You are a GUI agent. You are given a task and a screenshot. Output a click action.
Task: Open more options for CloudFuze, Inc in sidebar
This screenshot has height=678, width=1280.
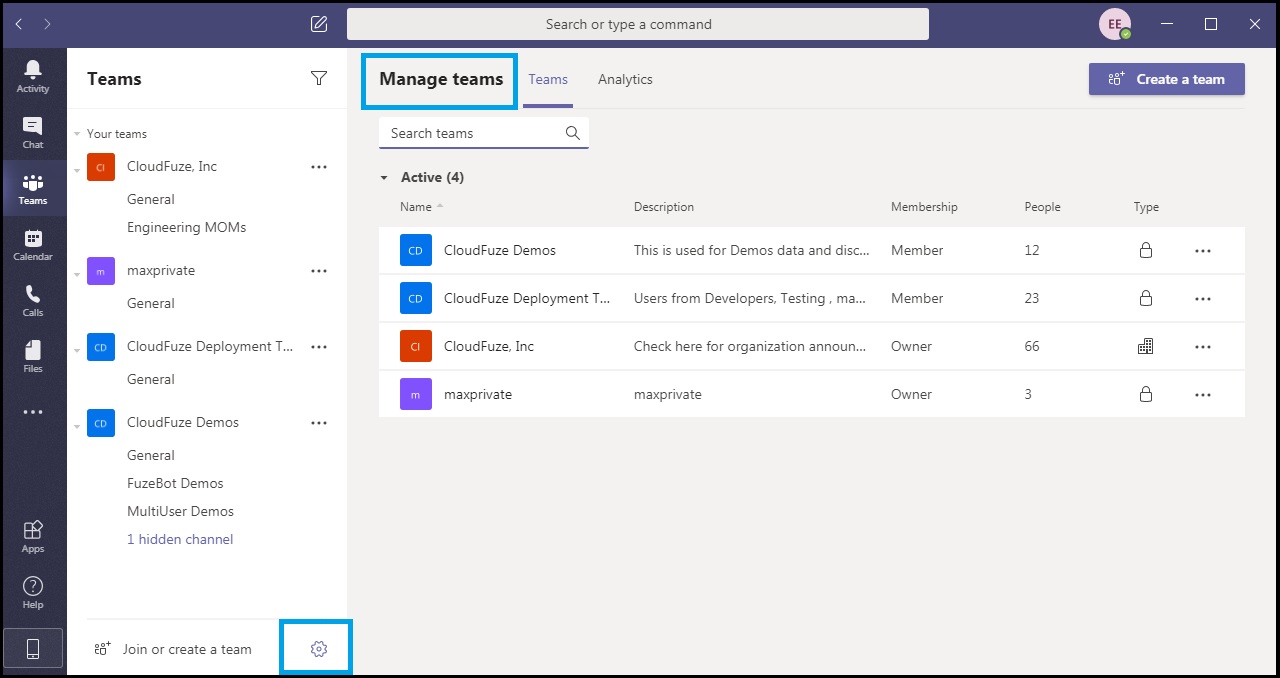tap(319, 167)
